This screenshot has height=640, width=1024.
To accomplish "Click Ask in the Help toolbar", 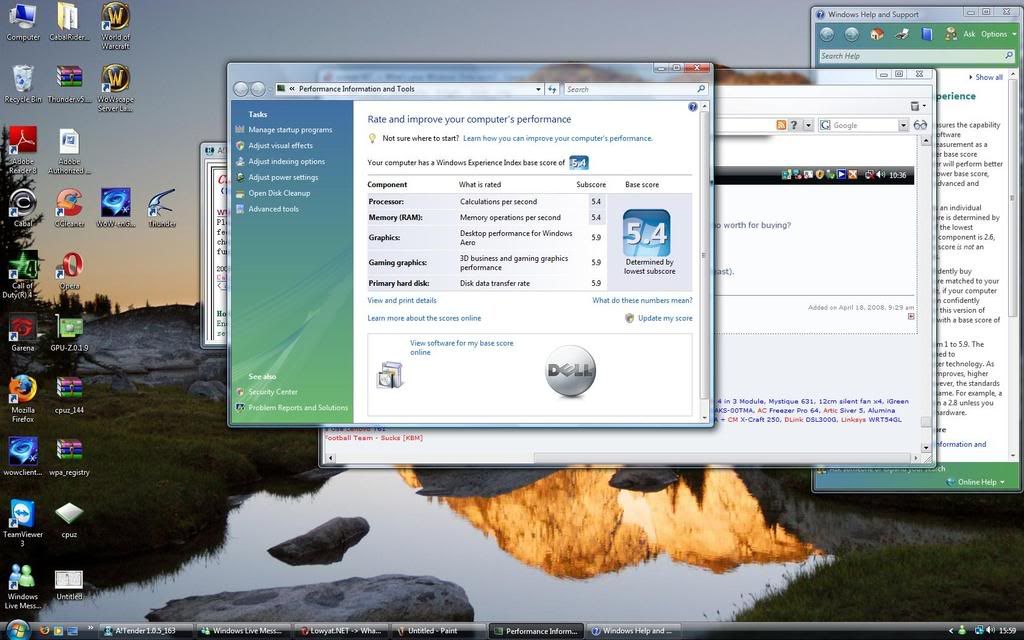I will (968, 33).
